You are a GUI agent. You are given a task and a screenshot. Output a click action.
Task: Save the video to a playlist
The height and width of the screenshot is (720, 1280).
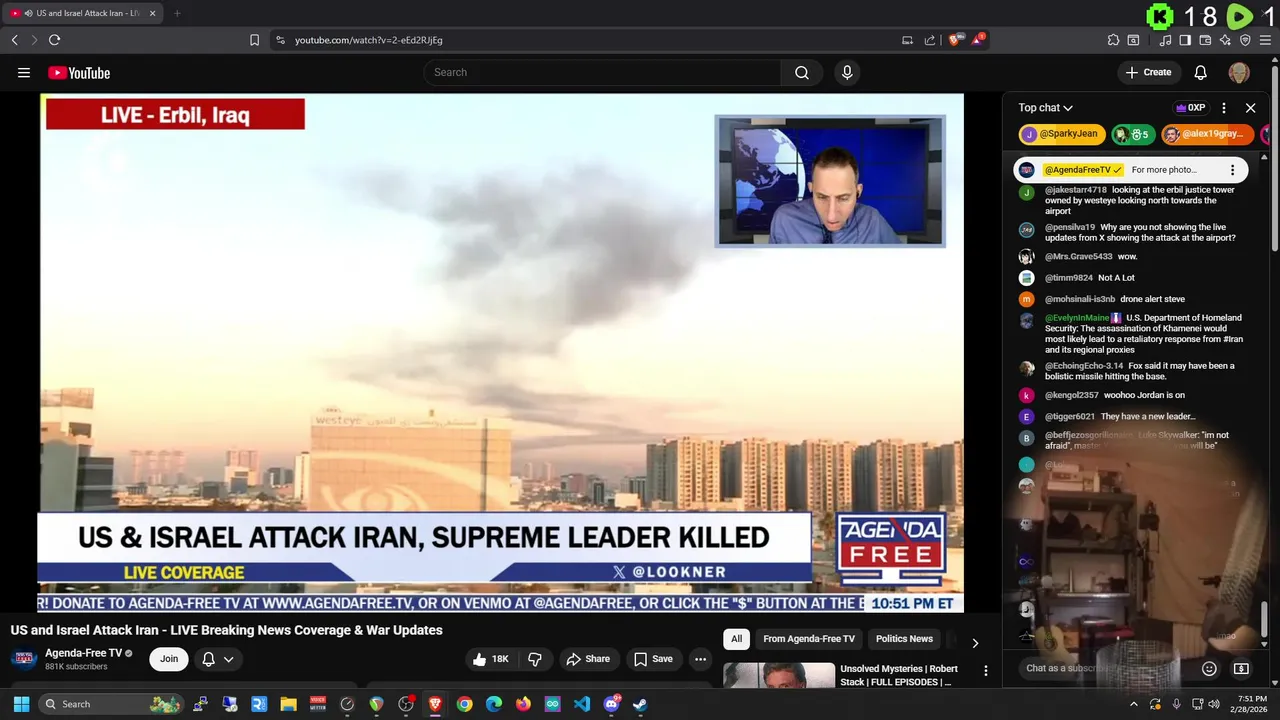tap(653, 659)
